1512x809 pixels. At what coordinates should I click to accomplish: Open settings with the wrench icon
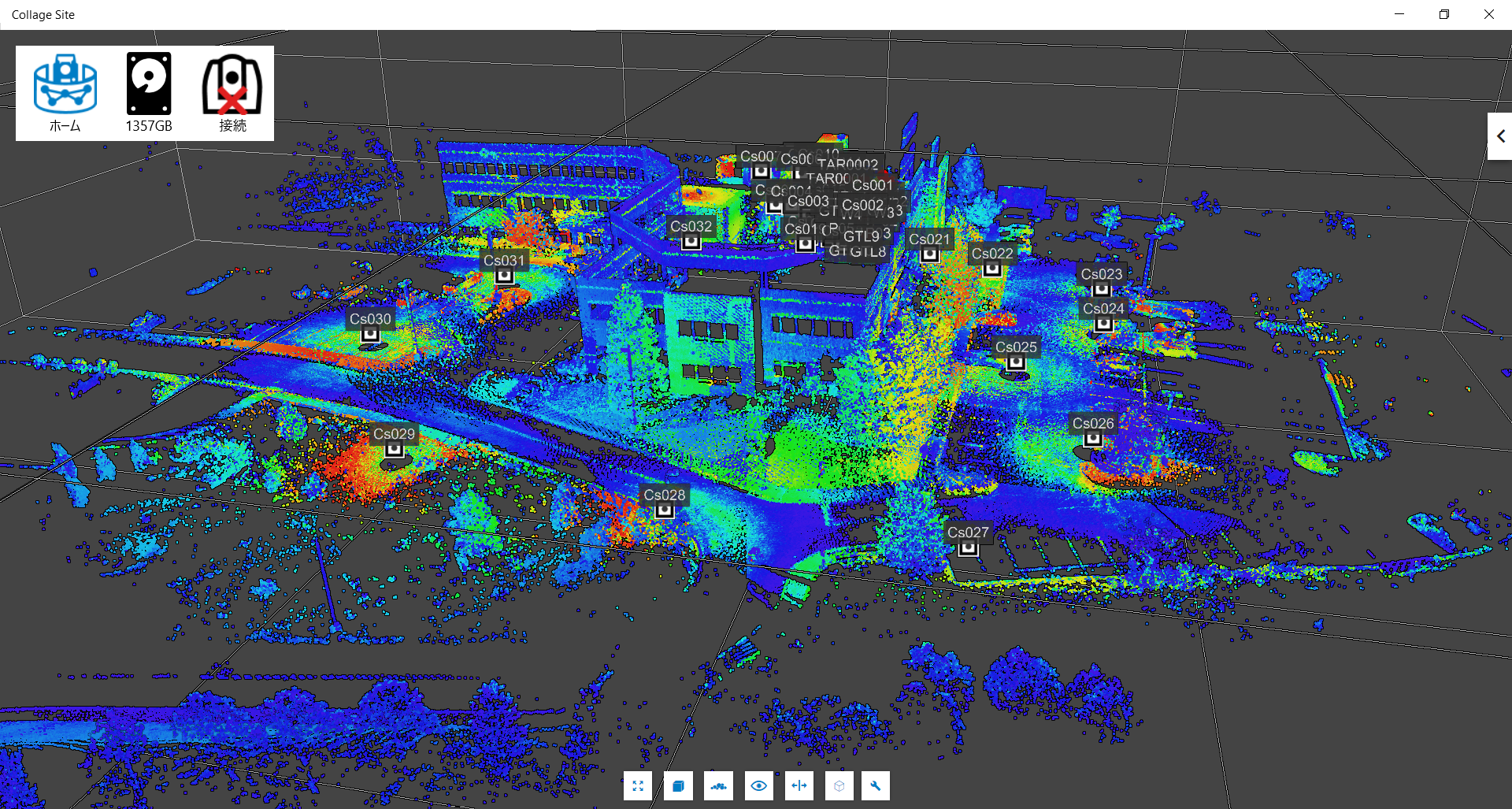[x=875, y=785]
